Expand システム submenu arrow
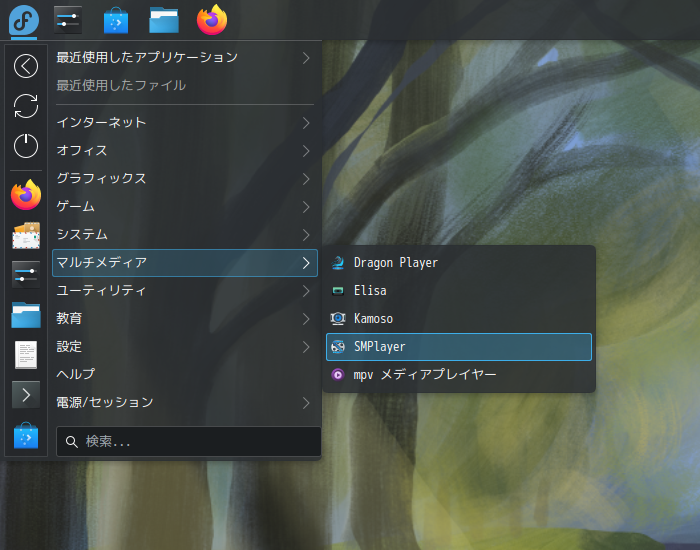Image resolution: width=700 pixels, height=550 pixels. click(306, 235)
